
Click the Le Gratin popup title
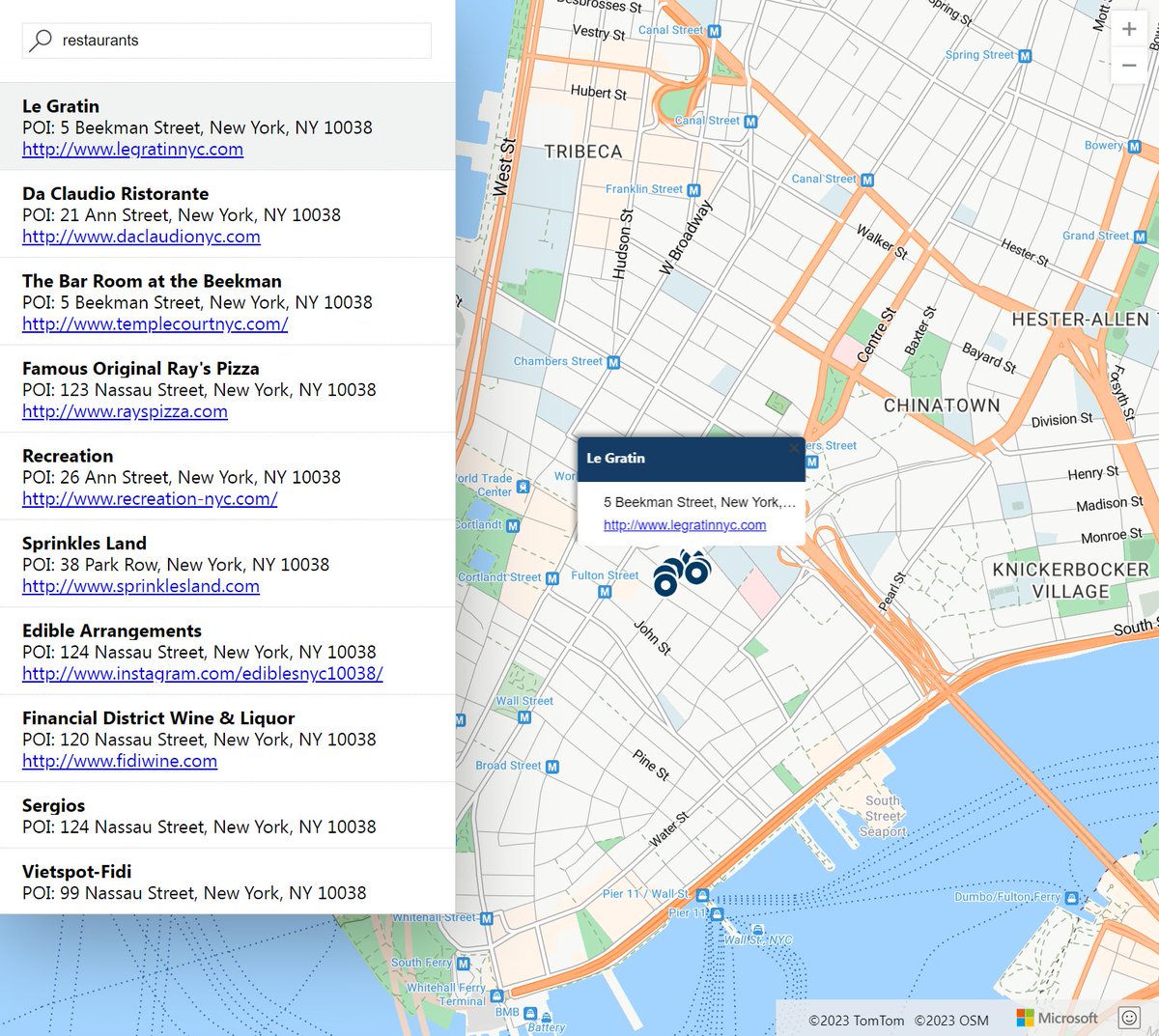click(x=615, y=459)
